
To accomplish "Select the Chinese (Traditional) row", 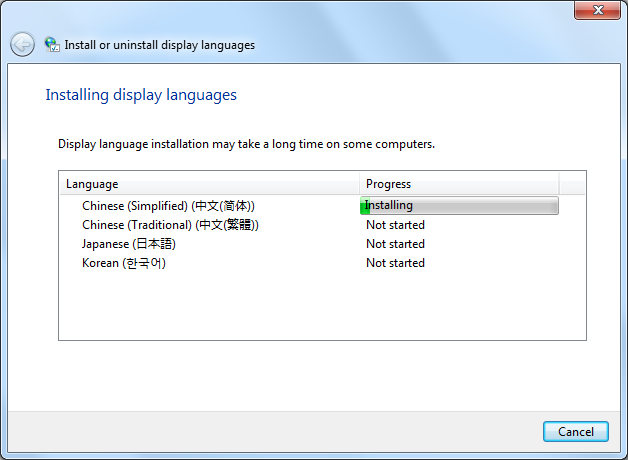I will pos(322,225).
